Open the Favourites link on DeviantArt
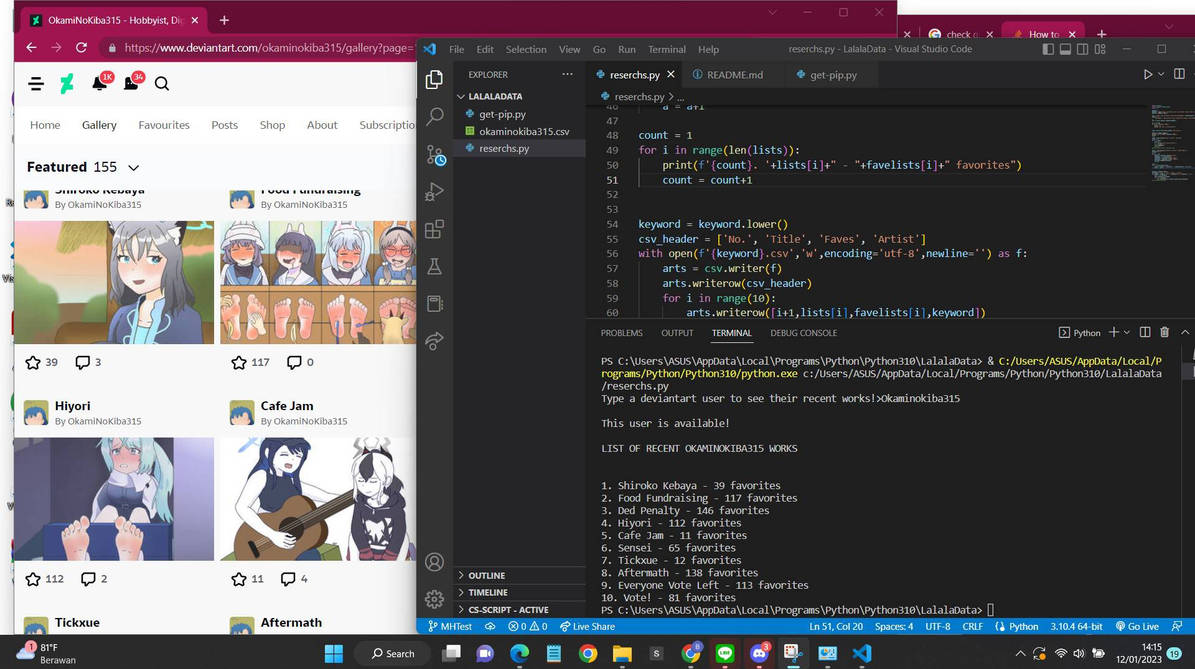The width and height of the screenshot is (1195, 669). [164, 125]
